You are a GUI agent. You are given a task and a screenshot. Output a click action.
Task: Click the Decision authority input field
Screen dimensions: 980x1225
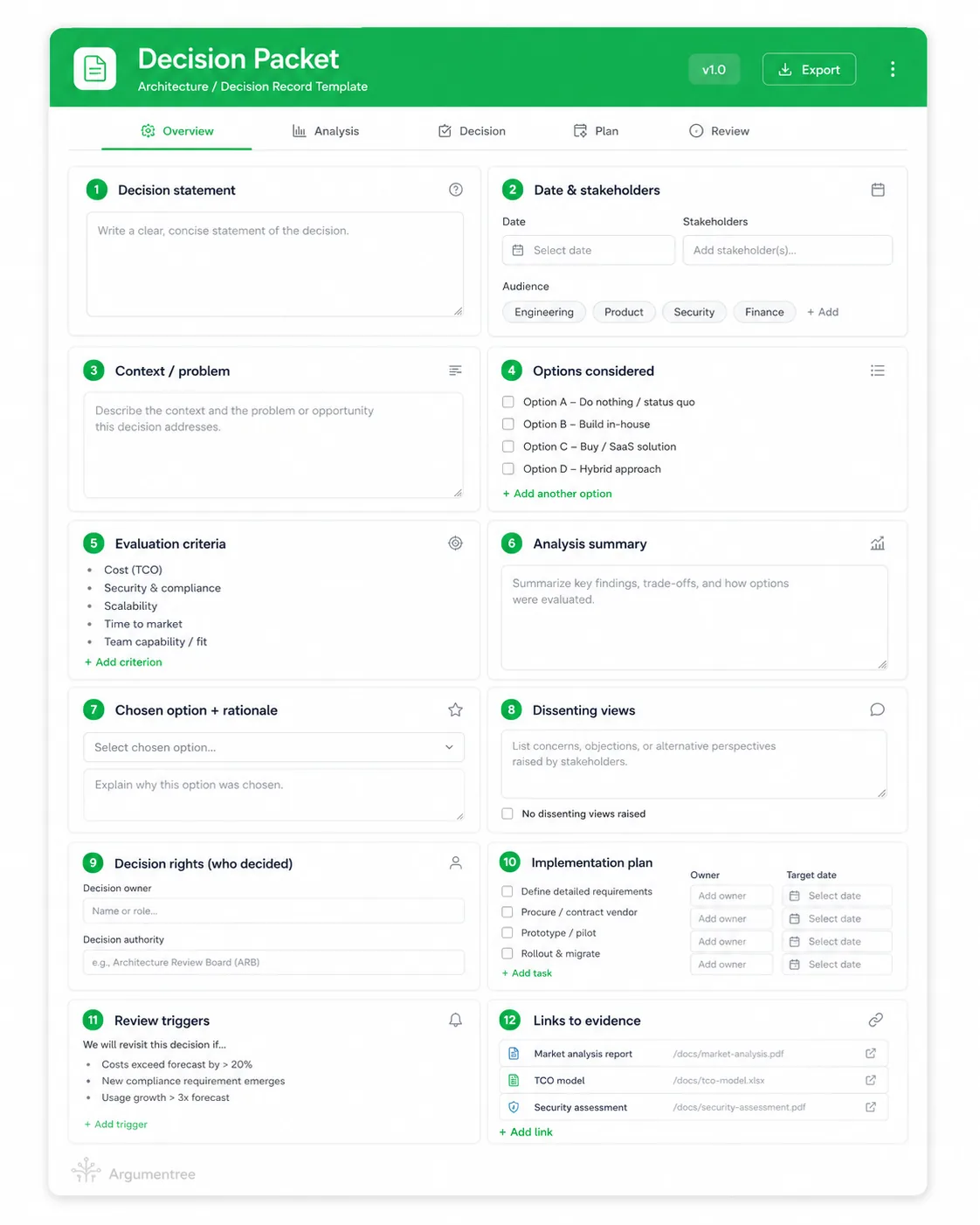coord(273,962)
